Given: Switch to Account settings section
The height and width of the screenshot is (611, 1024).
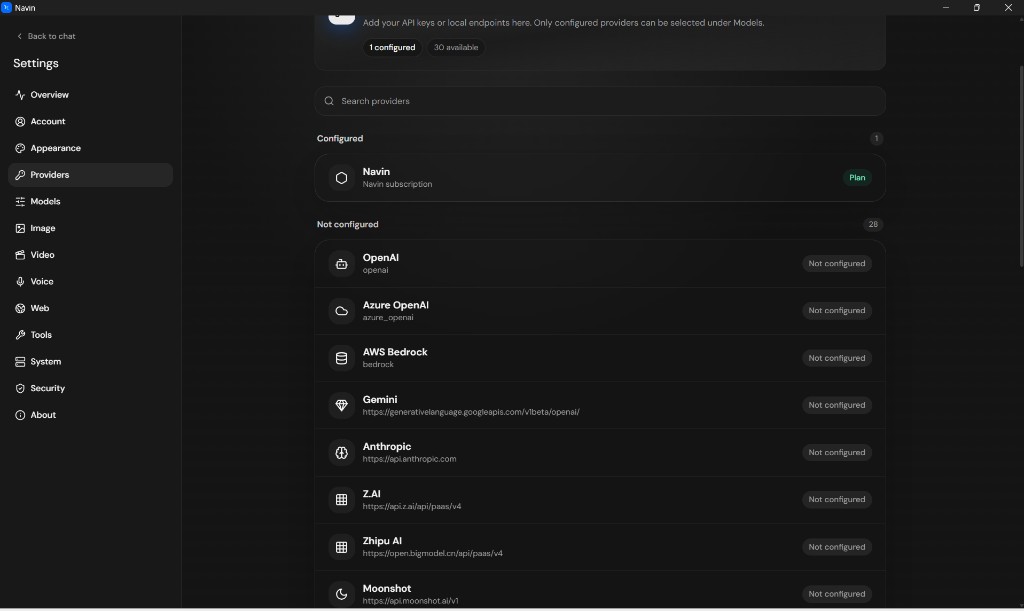Looking at the screenshot, I should point(91,121).
